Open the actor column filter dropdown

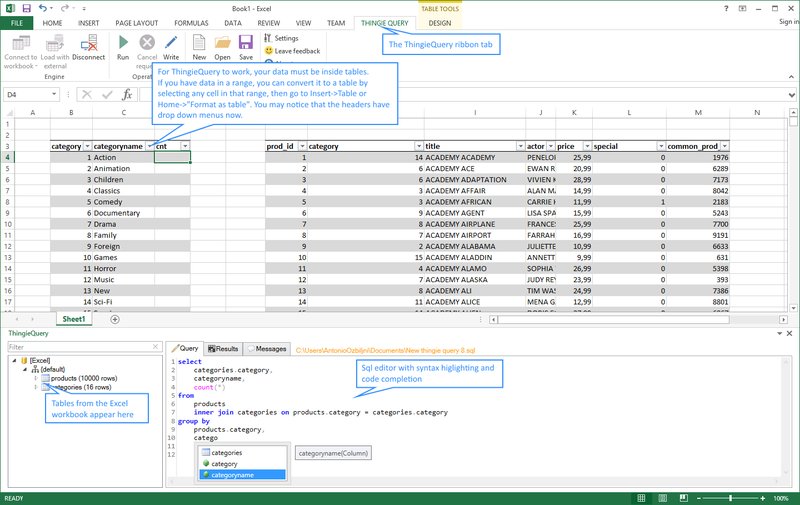[x=551, y=146]
